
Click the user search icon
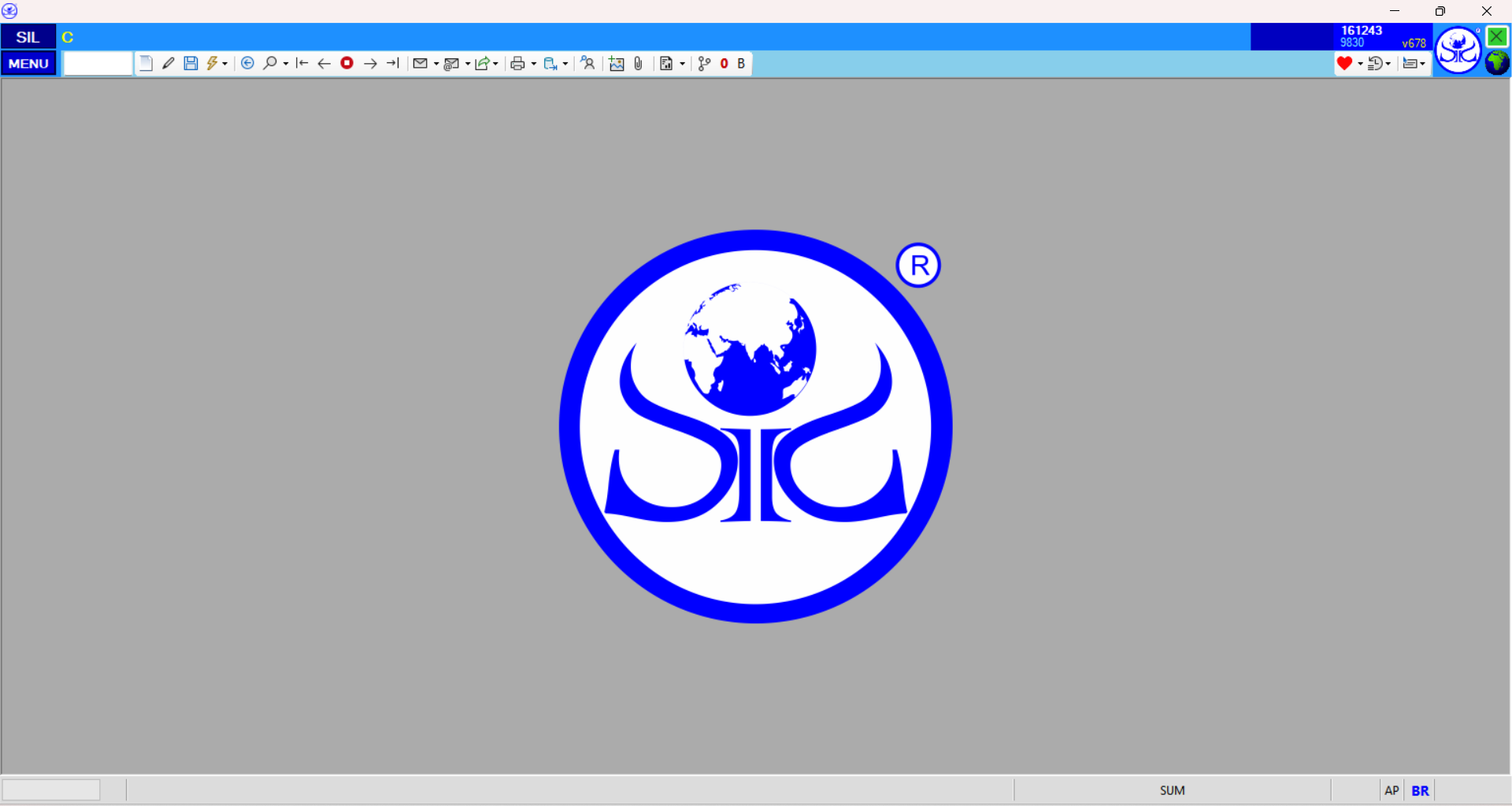pyautogui.click(x=588, y=64)
